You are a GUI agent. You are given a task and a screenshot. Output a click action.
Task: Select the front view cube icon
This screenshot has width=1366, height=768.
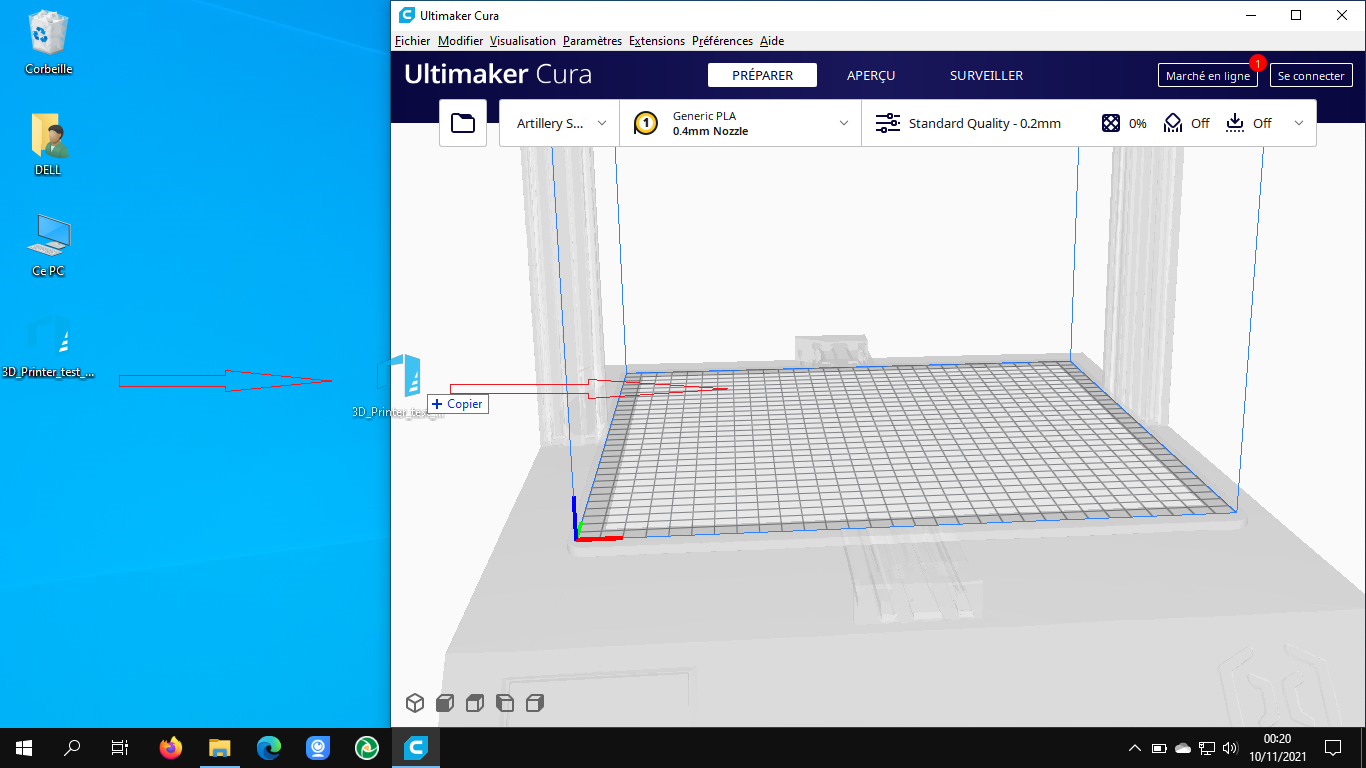tap(445, 703)
